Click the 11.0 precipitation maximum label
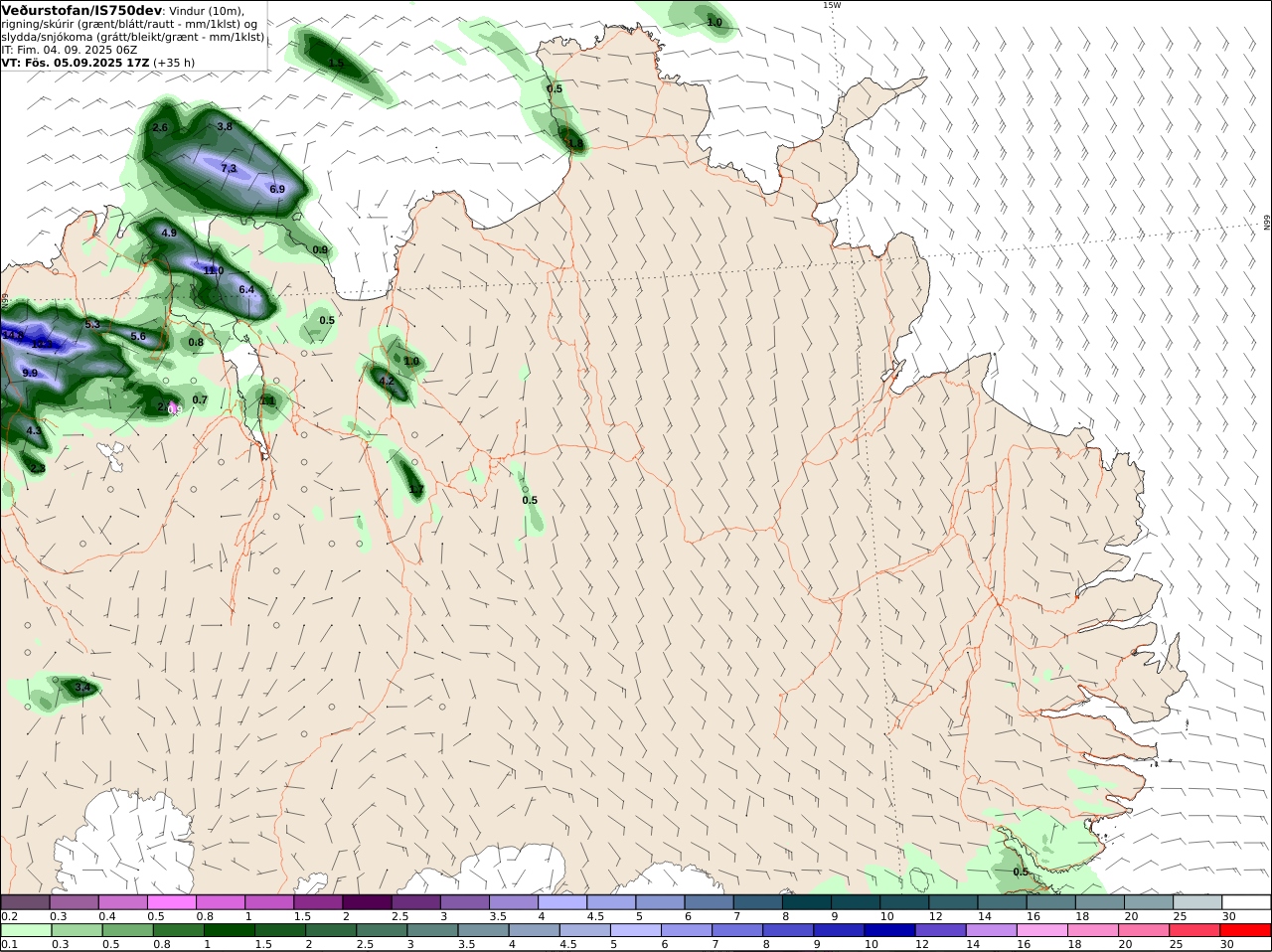 tap(213, 270)
